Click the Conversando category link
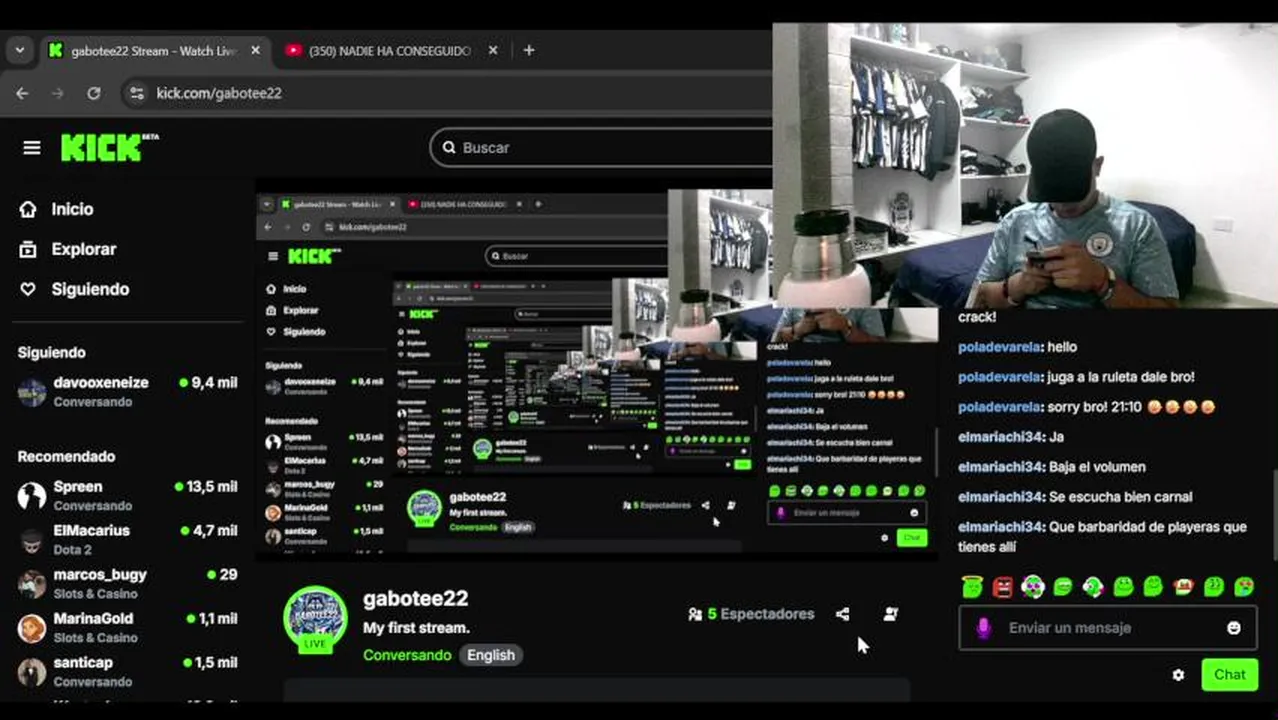Image resolution: width=1278 pixels, height=720 pixels. tap(407, 655)
